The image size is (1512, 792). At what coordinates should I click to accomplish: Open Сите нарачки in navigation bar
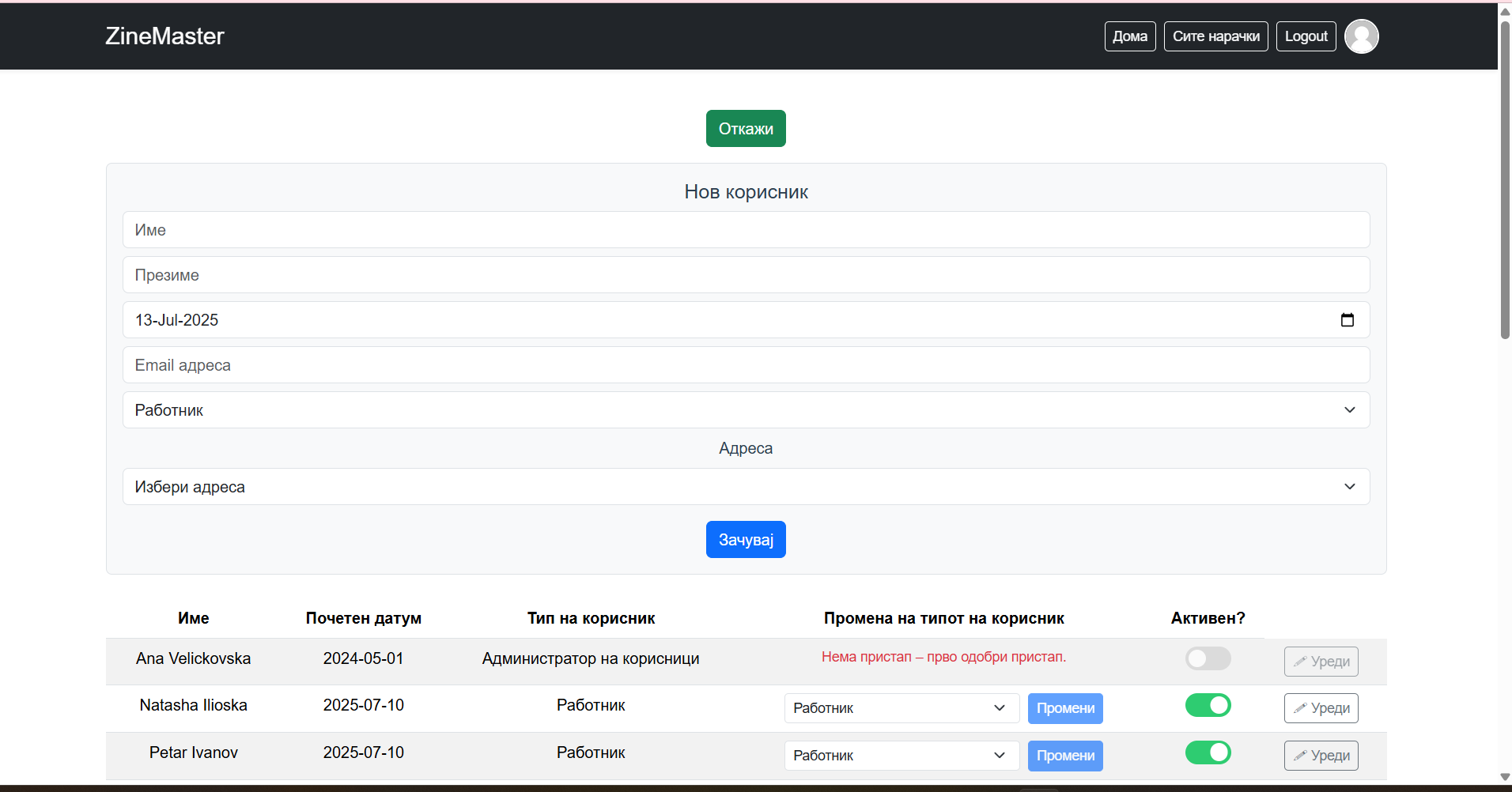(1215, 36)
